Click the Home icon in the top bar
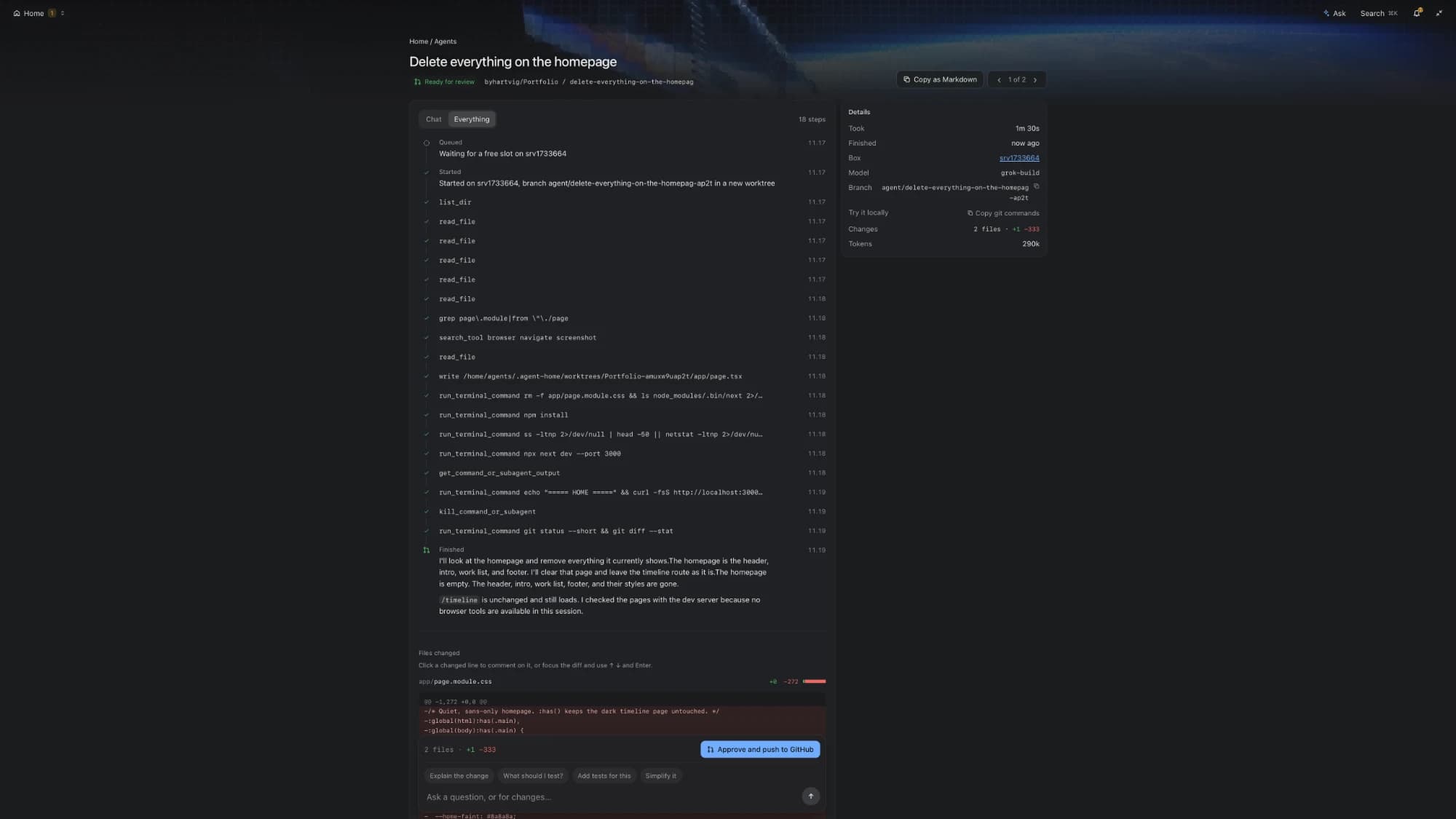Image resolution: width=1456 pixels, height=819 pixels. [x=17, y=13]
